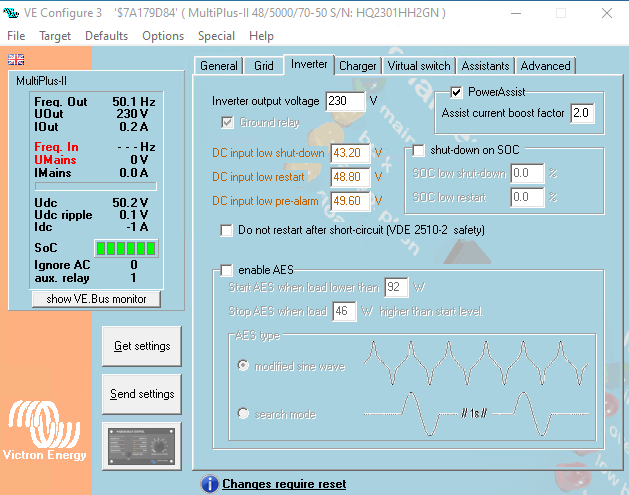The image size is (629, 495).
Task: Click the SOC low shut-down field
Action: [527, 173]
